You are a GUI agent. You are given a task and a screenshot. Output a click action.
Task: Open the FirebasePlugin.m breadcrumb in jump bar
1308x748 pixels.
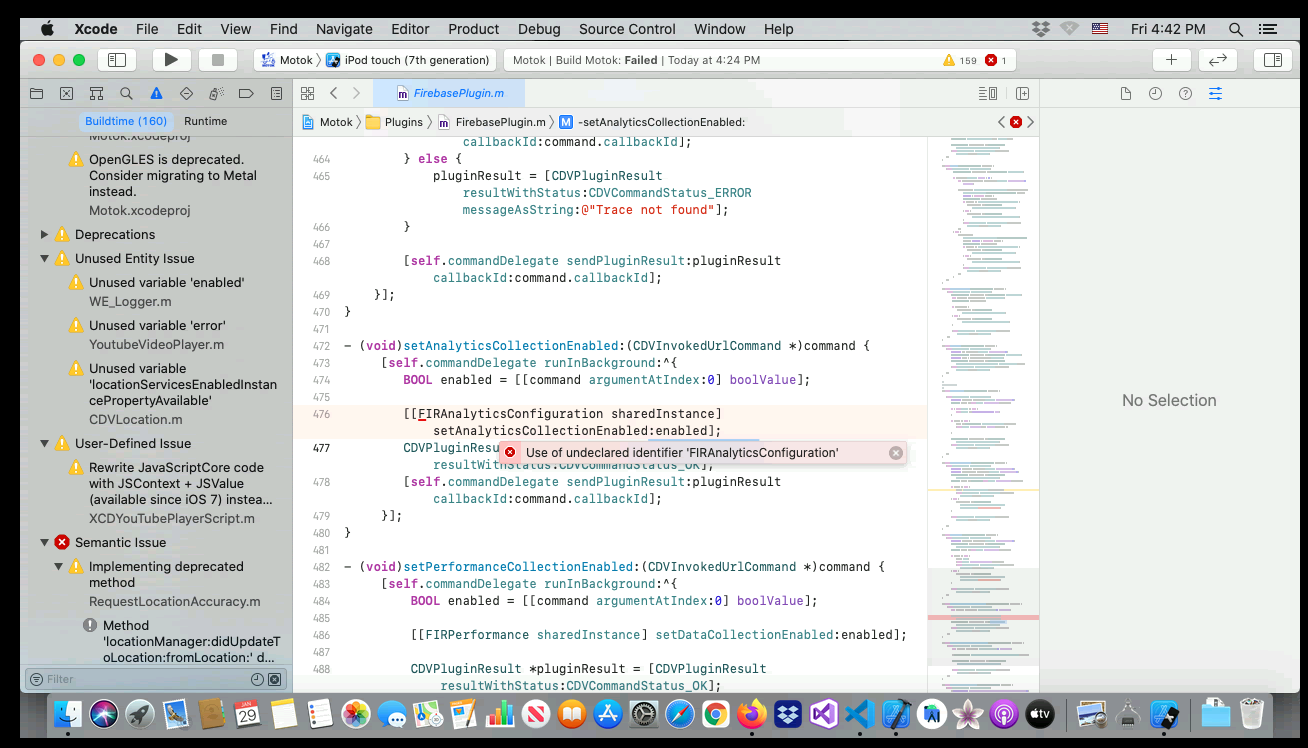pyautogui.click(x=491, y=122)
